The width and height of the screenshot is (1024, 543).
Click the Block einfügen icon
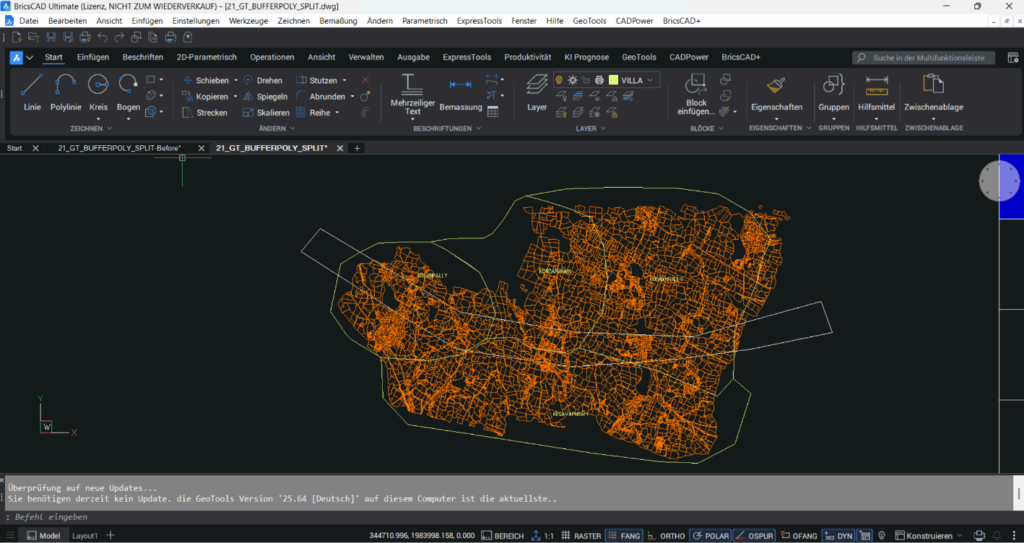coord(696,85)
